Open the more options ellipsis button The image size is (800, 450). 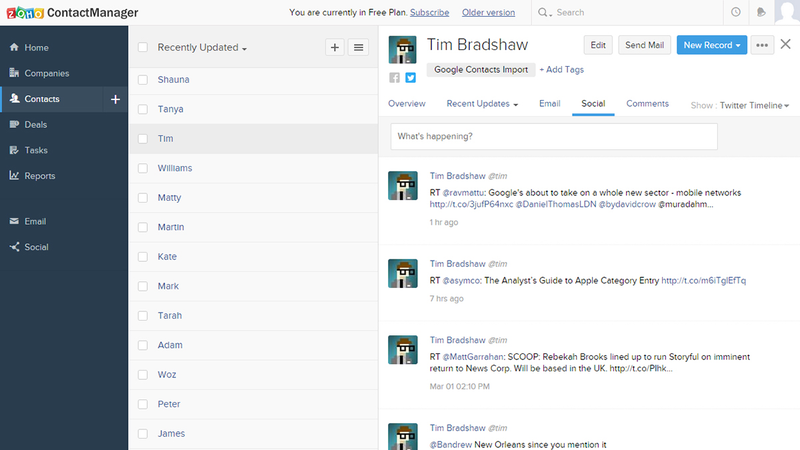[762, 45]
